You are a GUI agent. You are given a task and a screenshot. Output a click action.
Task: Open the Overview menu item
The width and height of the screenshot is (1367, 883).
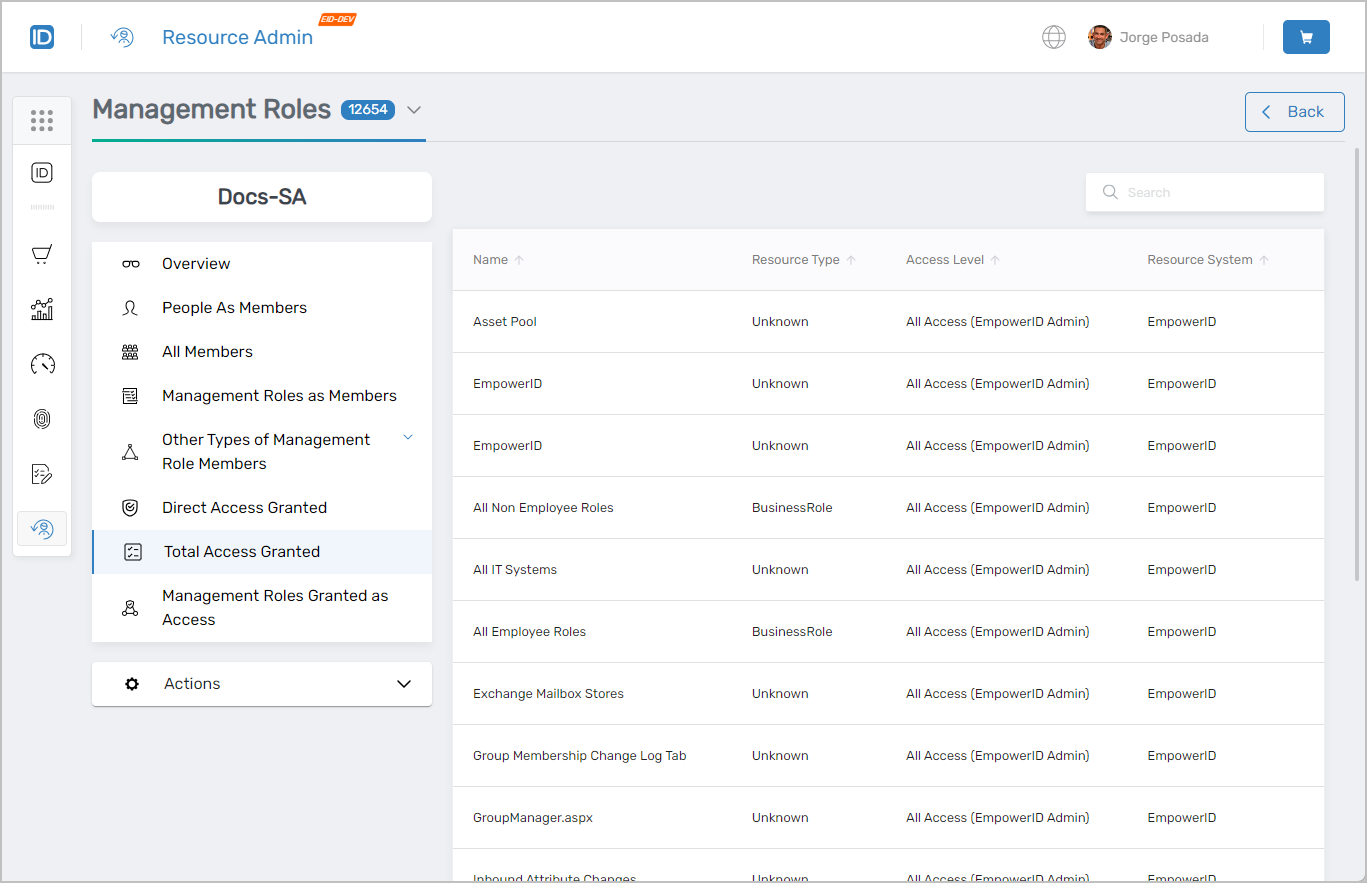pyautogui.click(x=196, y=264)
